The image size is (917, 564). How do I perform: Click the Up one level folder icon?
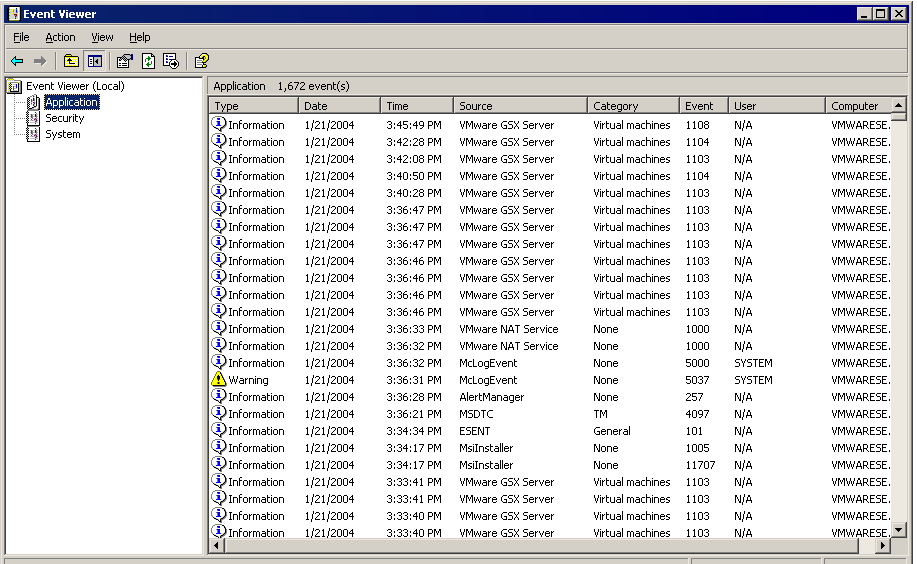click(71, 61)
